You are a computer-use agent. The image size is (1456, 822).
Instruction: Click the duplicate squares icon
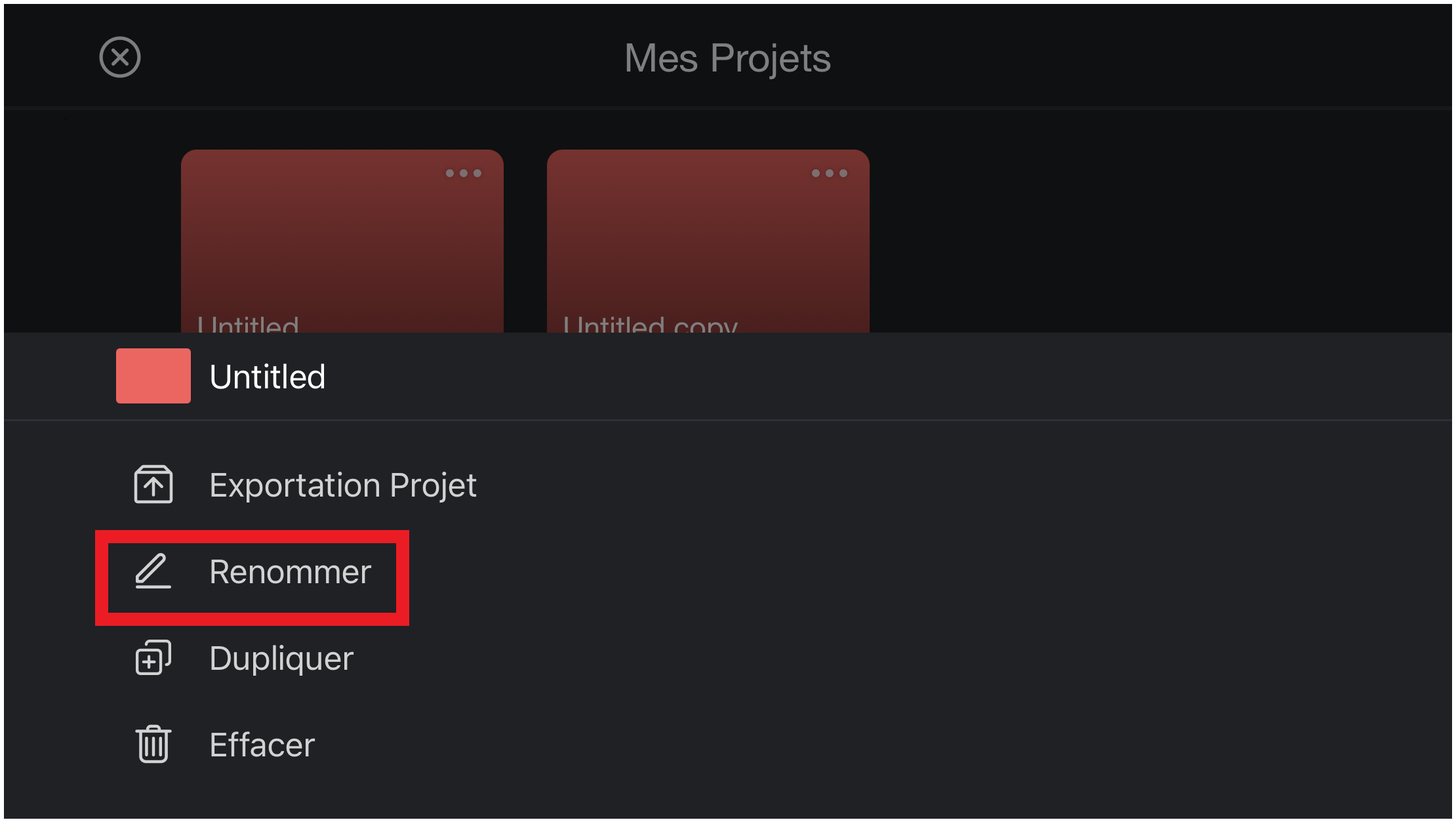coord(153,657)
